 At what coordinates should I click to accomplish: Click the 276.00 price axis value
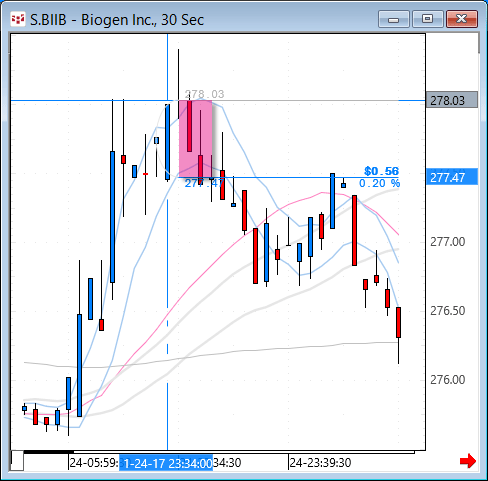(x=447, y=380)
